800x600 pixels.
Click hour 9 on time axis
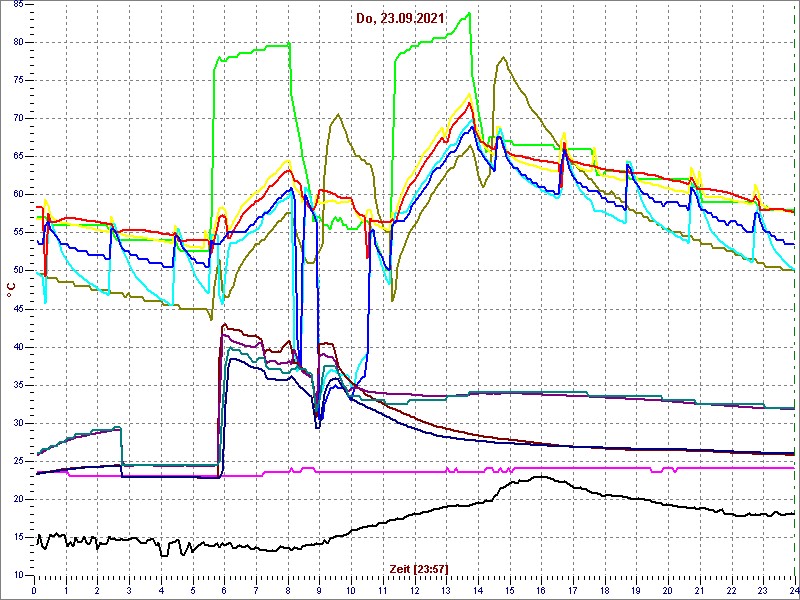tap(319, 591)
